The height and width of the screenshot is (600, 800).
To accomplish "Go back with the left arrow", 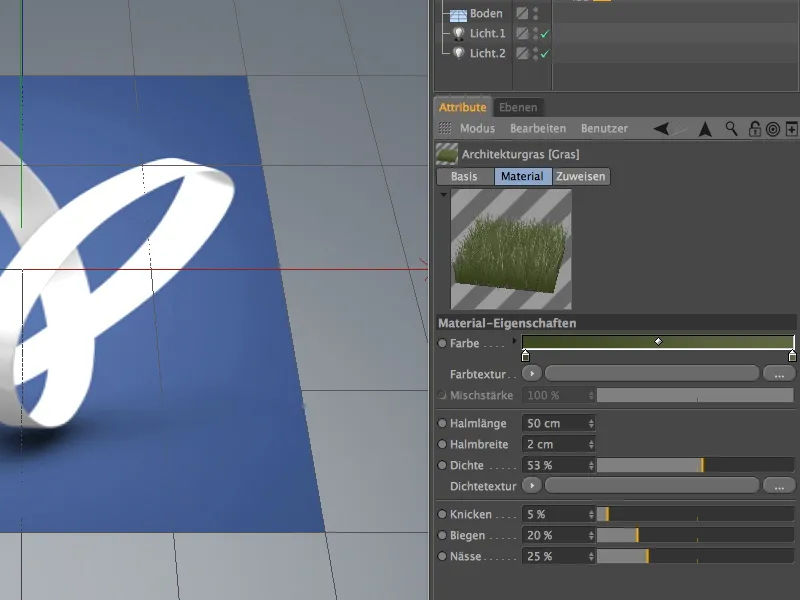I will [x=661, y=129].
